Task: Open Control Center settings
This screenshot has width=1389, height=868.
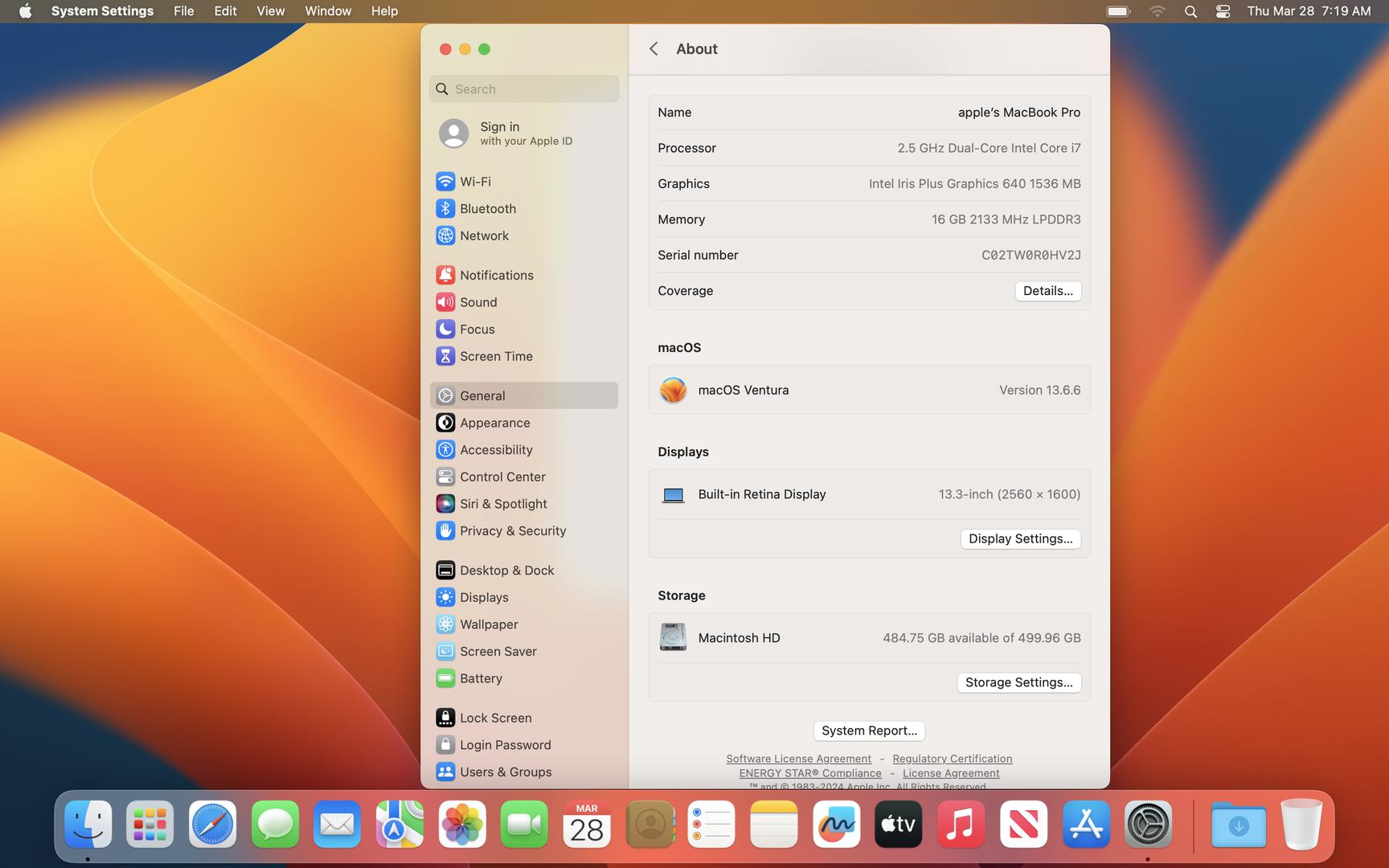Action: point(524,477)
